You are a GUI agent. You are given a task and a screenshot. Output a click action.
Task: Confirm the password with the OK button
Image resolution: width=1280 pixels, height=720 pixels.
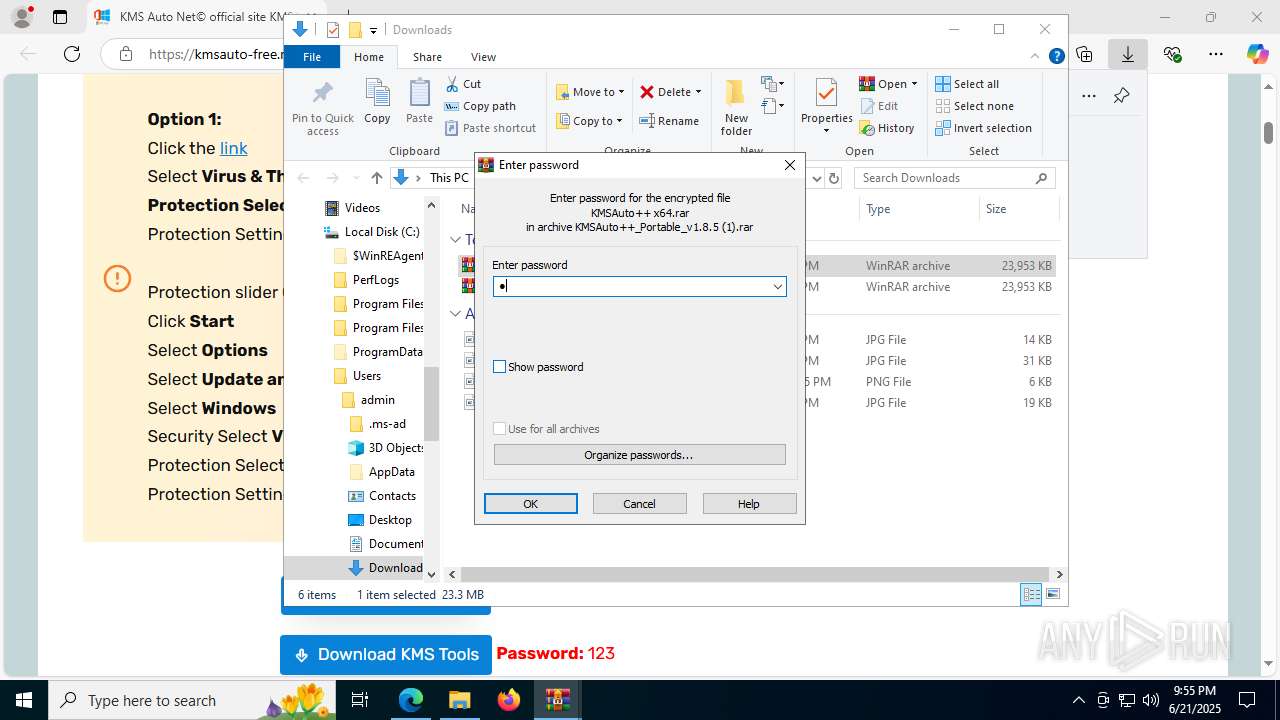click(x=531, y=504)
